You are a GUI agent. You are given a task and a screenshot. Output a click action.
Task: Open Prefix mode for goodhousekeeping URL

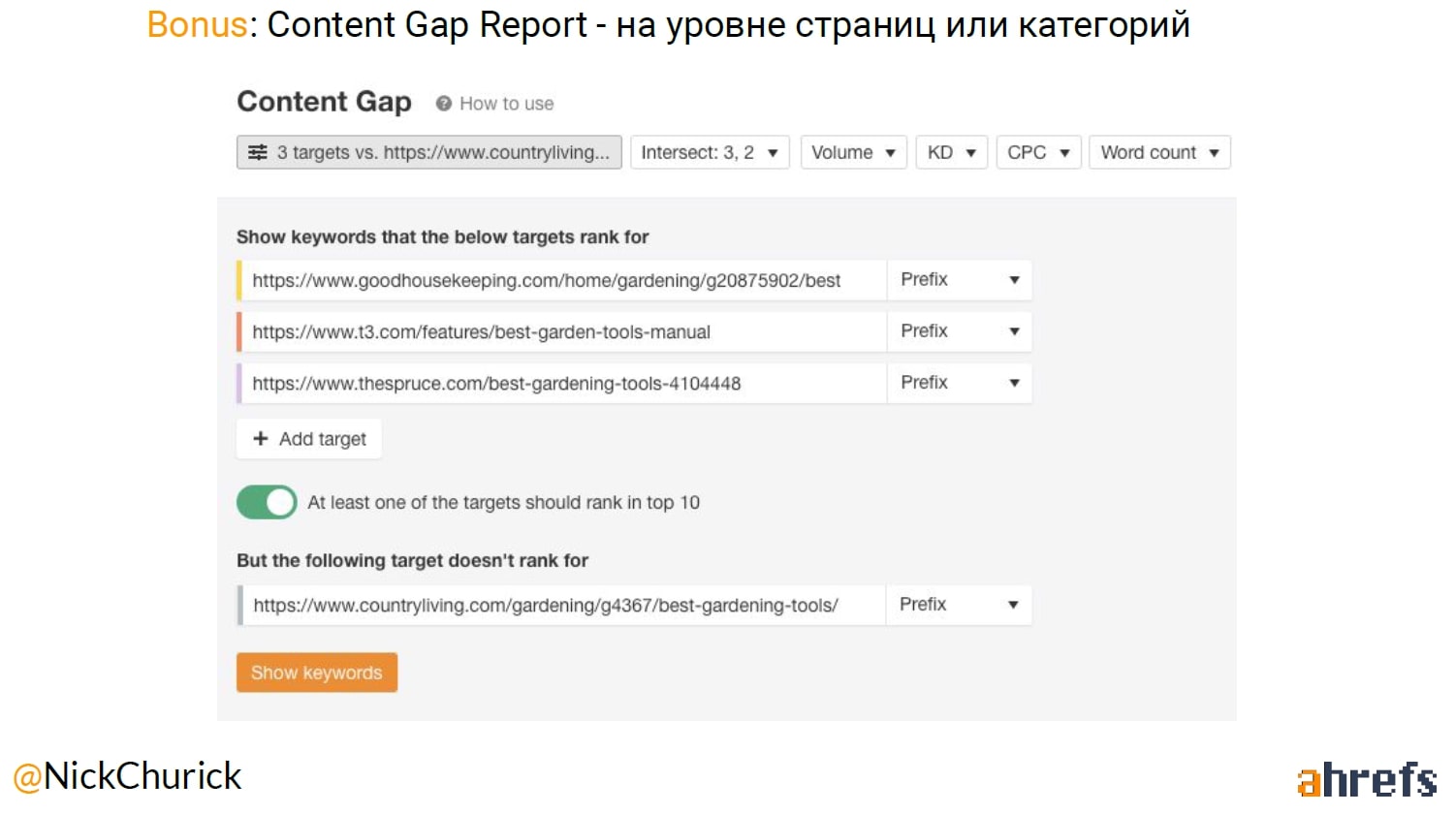pos(959,280)
